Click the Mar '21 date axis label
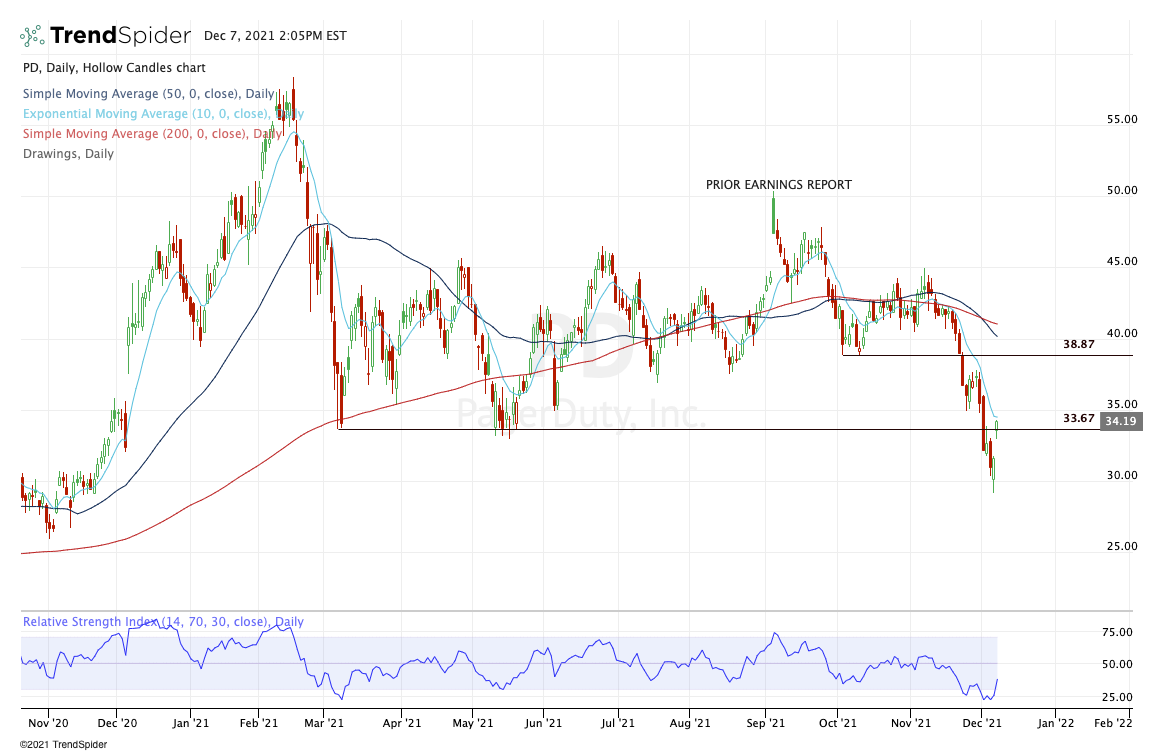Image resolution: width=1163 pixels, height=754 pixels. pos(324,723)
